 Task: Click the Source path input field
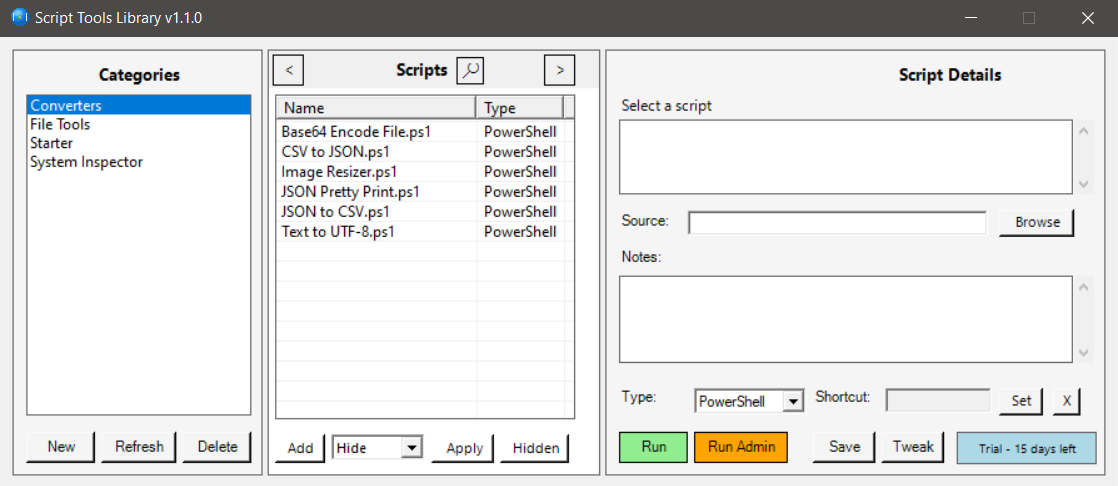[x=837, y=223]
